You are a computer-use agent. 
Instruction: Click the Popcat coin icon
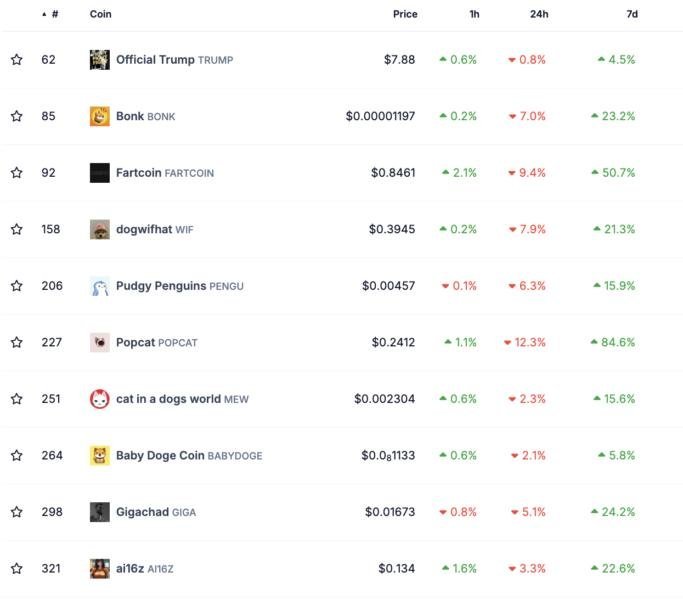(99, 342)
